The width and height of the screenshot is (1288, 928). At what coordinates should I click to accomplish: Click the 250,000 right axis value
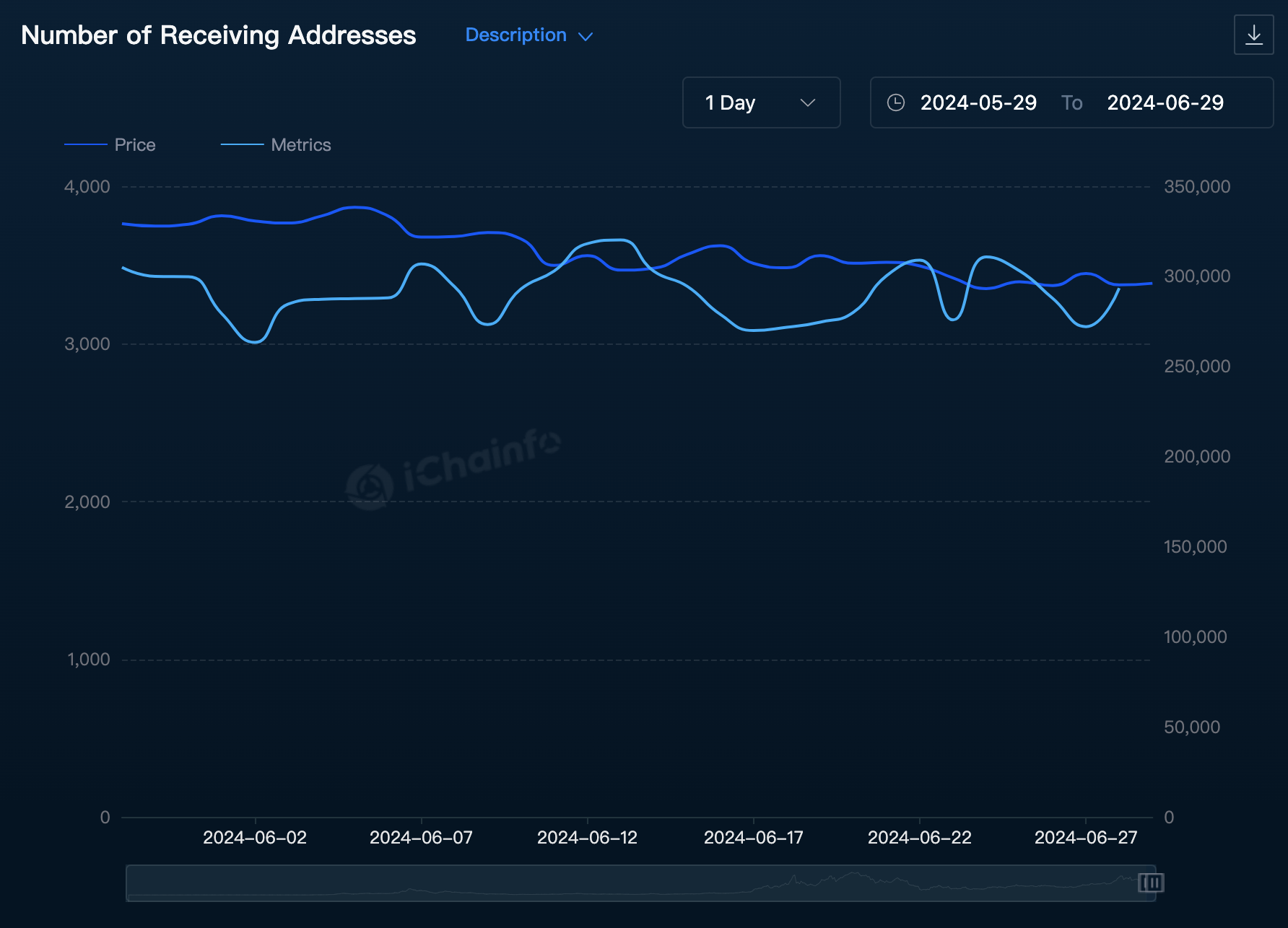click(1197, 367)
